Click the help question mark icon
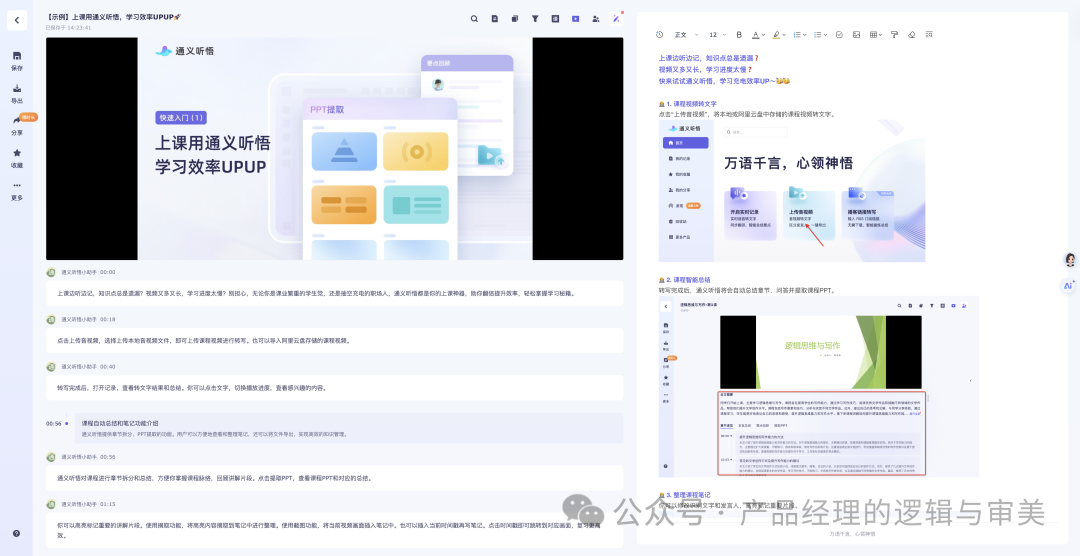Image resolution: width=1080 pixels, height=556 pixels. [17, 533]
